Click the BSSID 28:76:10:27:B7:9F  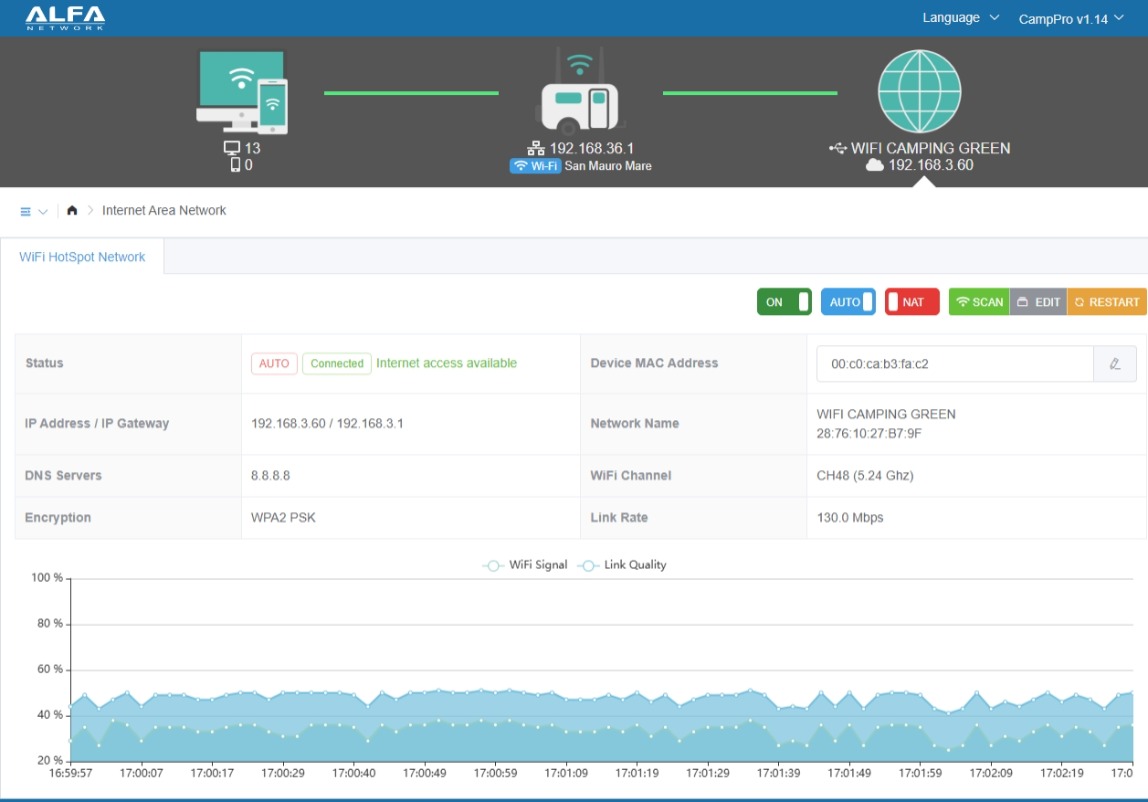point(869,434)
